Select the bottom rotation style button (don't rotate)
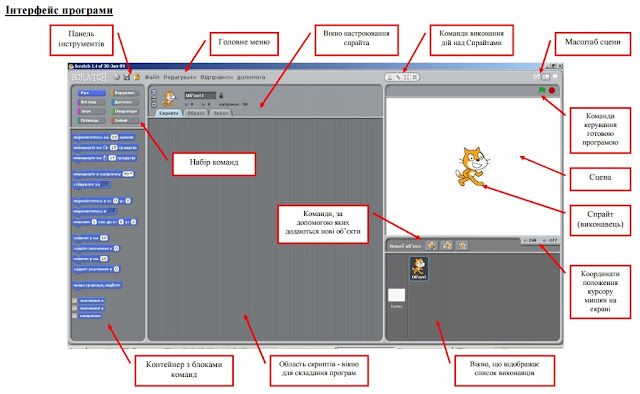 tap(154, 105)
